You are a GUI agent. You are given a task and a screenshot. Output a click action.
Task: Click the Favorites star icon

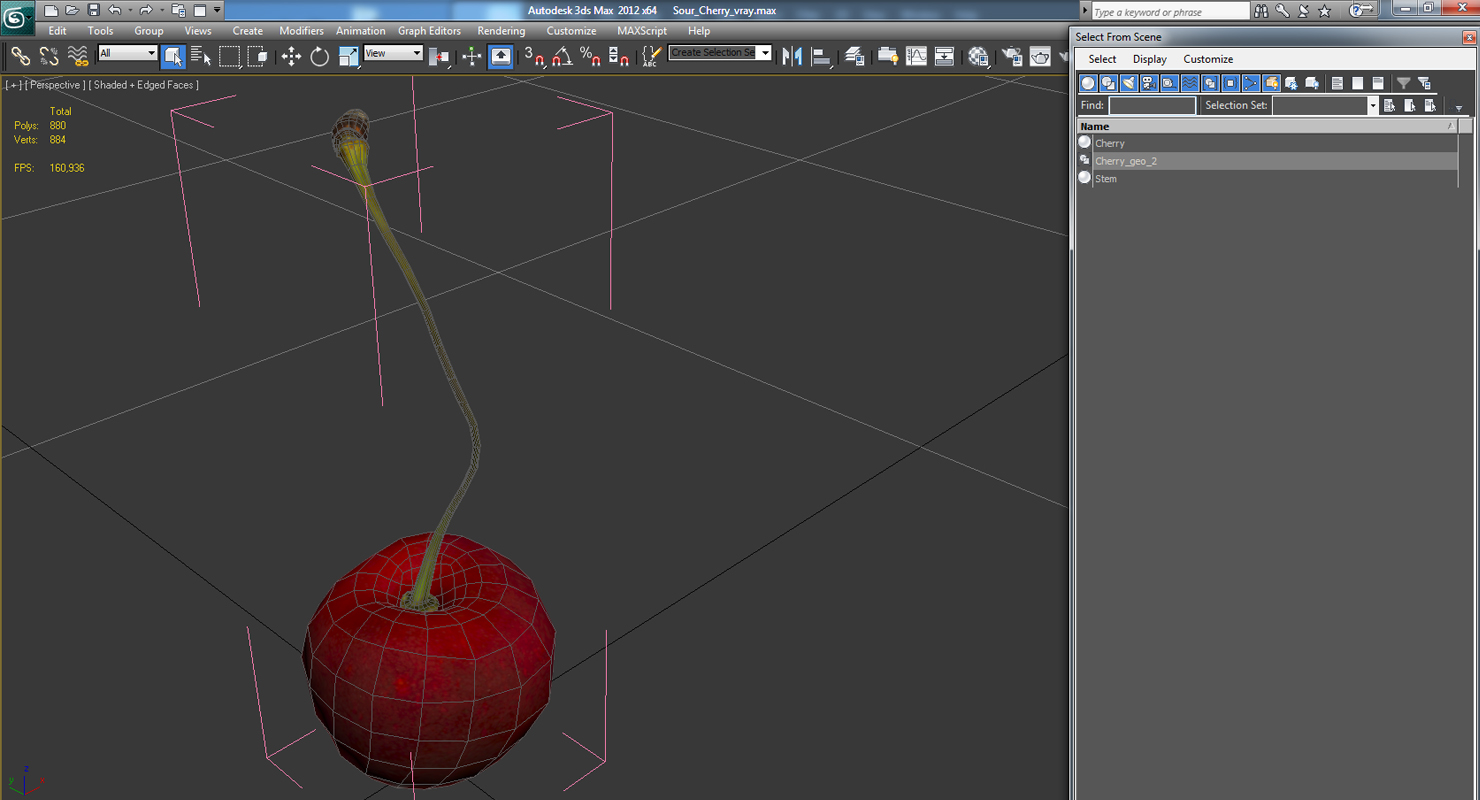1325,11
